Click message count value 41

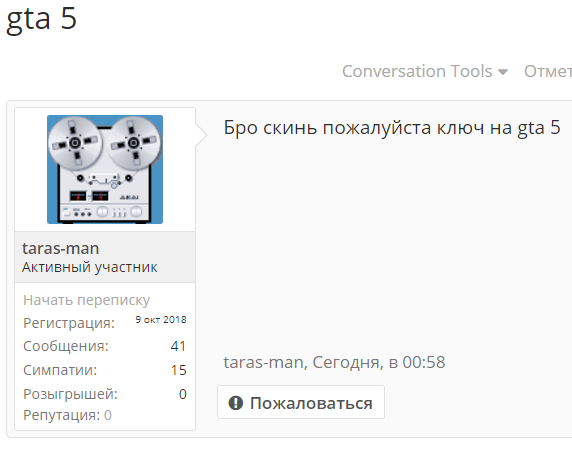point(178,346)
